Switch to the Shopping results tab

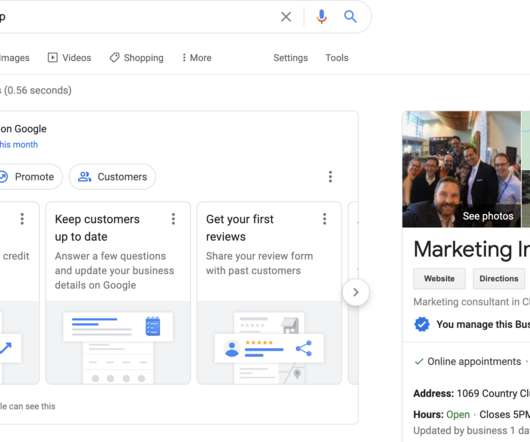[137, 58]
